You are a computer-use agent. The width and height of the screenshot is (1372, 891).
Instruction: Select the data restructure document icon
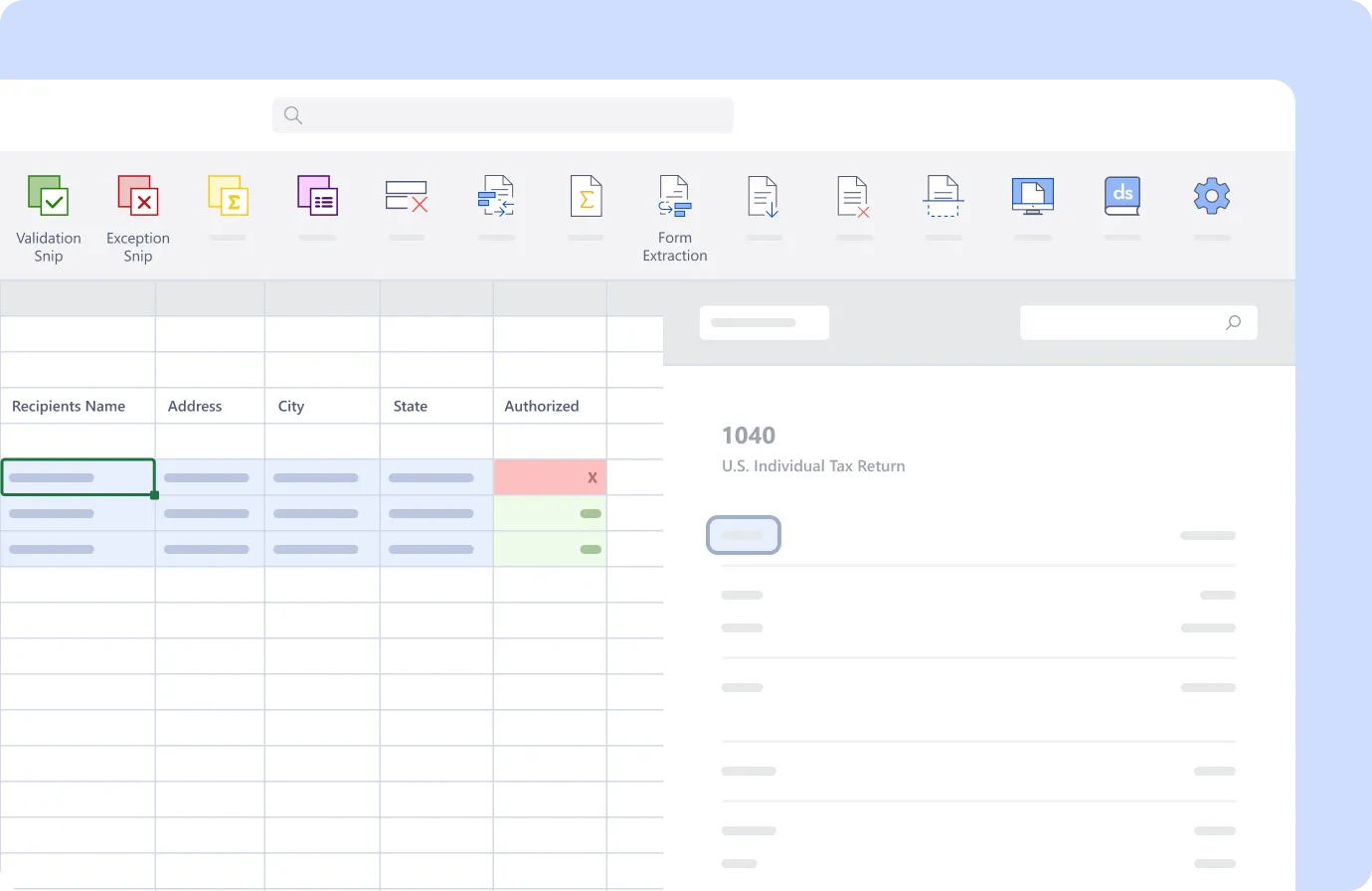pyautogui.click(x=496, y=195)
